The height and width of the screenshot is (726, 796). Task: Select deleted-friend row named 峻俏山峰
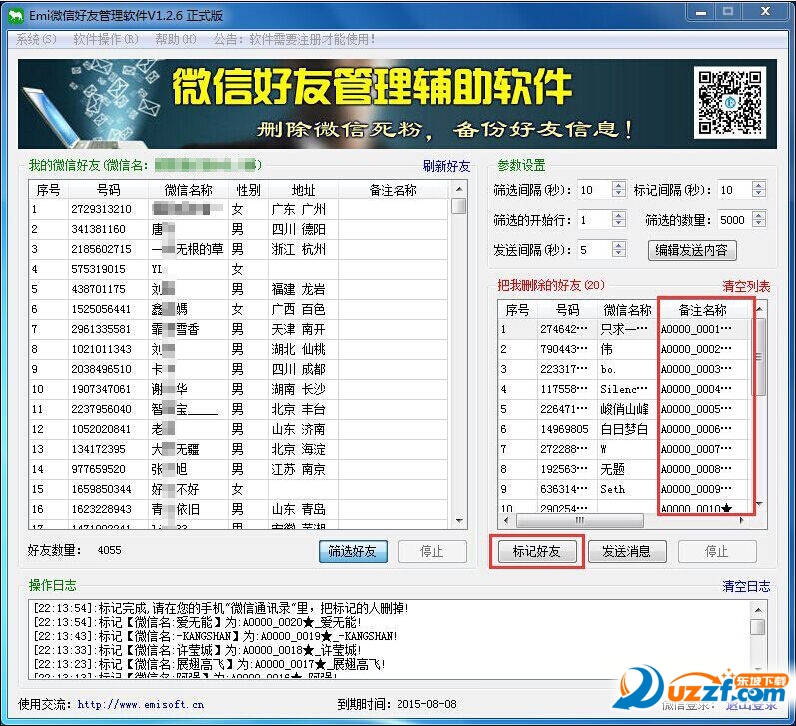(x=623, y=409)
